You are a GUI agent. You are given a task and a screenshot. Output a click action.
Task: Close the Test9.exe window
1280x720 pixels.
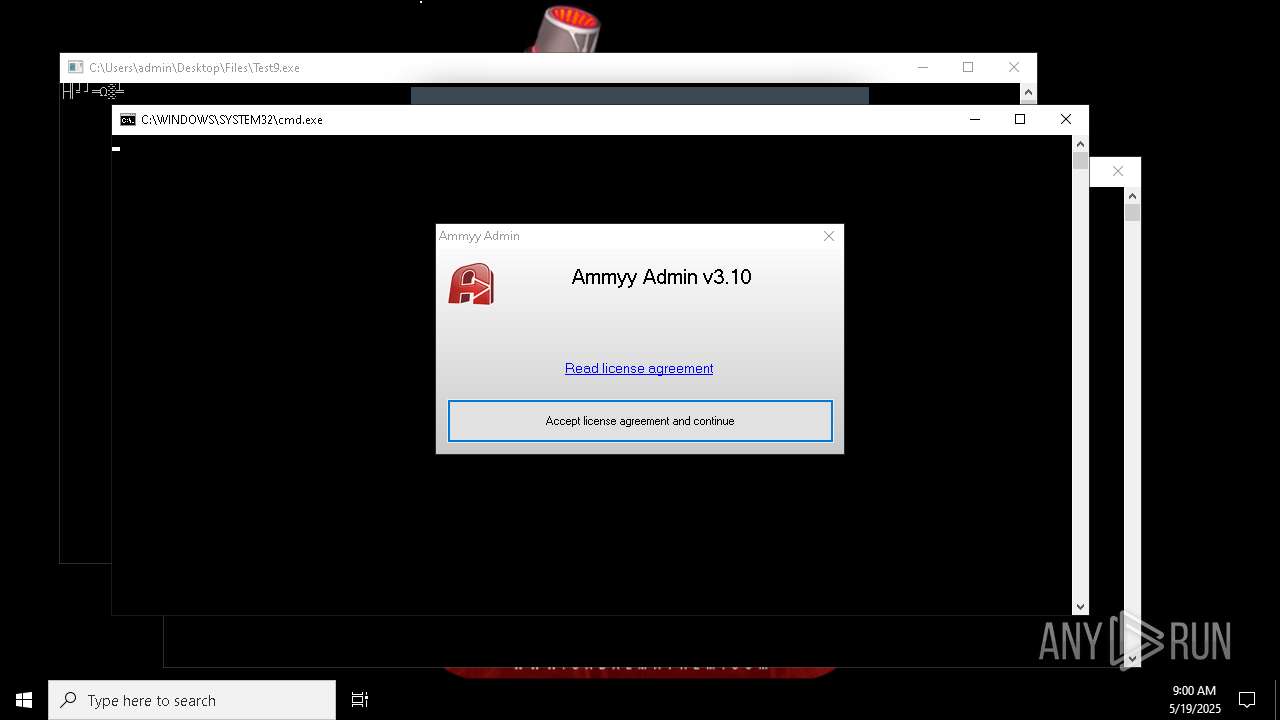[1014, 67]
